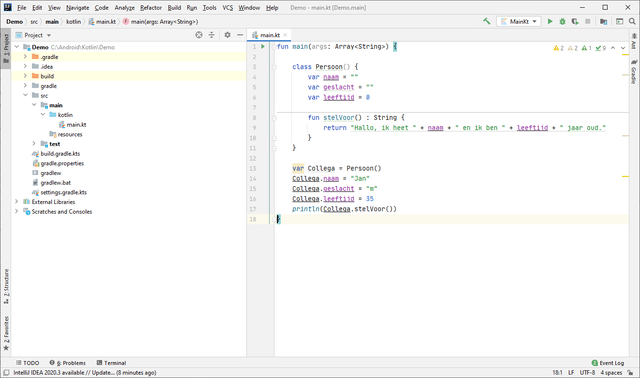Viewport: 640px width, 378px height.
Task: Run MainKt with the green play button
Action: tap(550, 21)
